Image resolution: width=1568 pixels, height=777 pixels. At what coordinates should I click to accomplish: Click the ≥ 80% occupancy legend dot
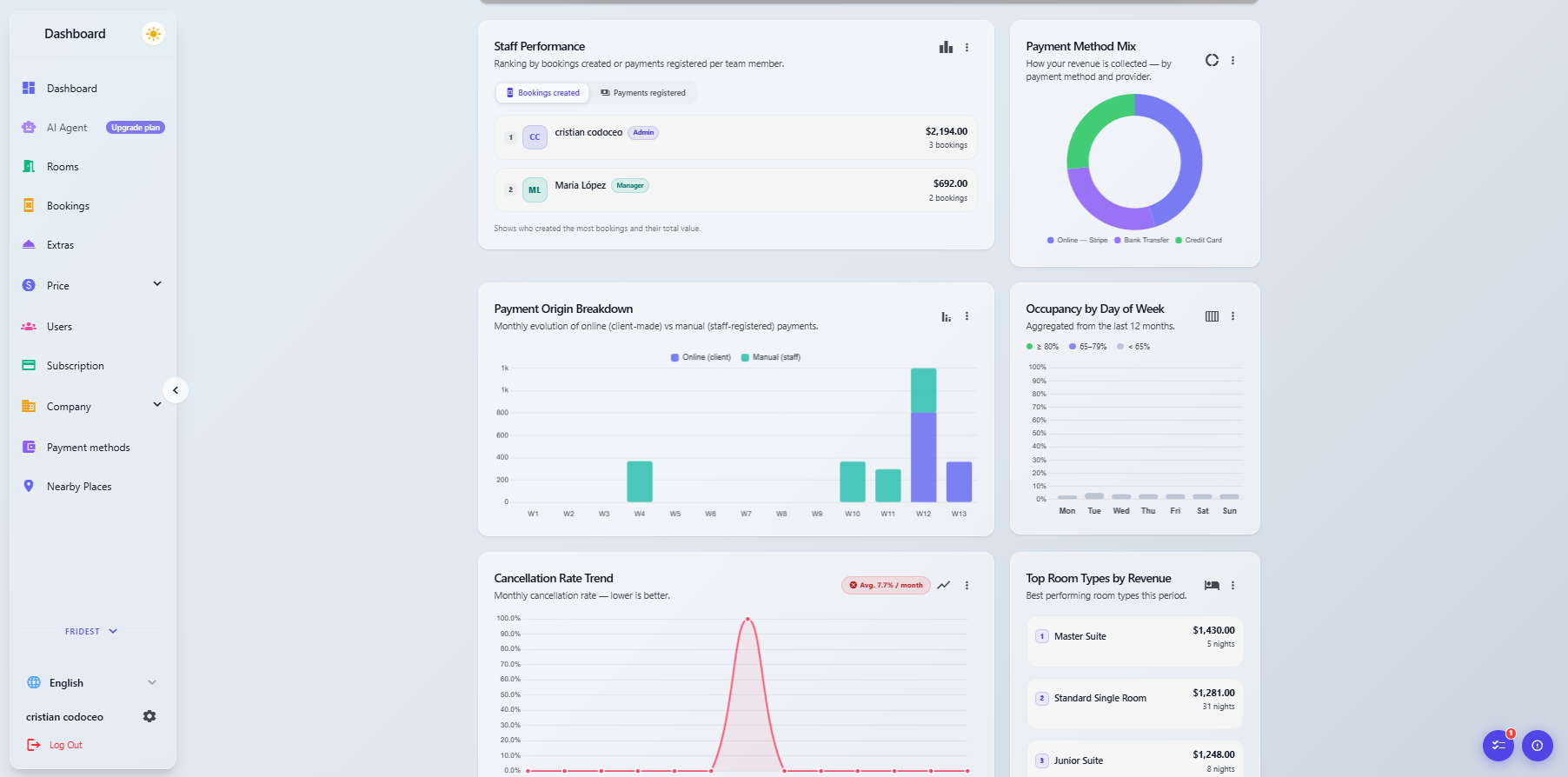click(1029, 347)
